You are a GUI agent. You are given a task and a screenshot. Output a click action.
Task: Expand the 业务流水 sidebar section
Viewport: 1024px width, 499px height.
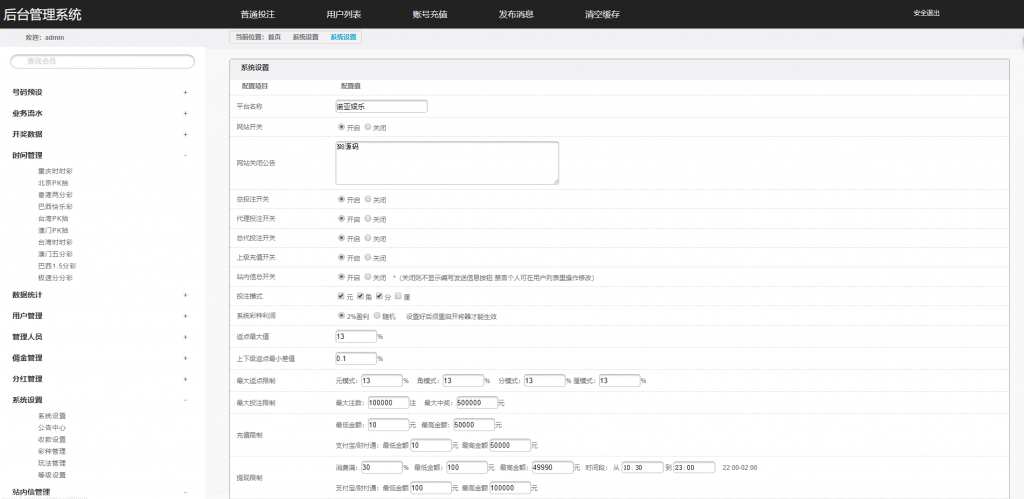185,113
